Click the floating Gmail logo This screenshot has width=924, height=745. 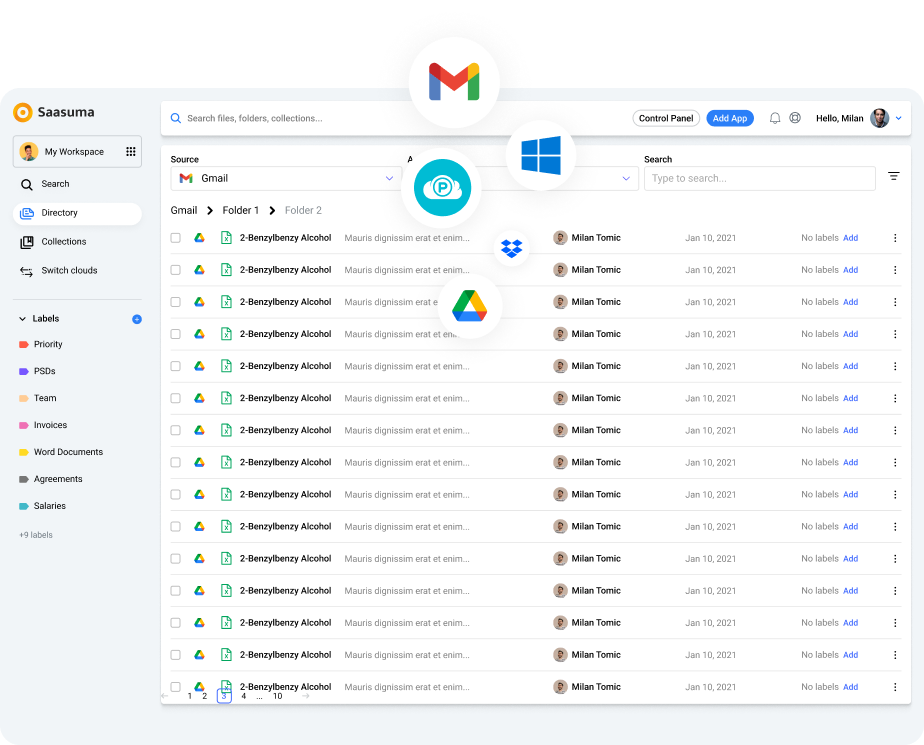click(x=454, y=82)
